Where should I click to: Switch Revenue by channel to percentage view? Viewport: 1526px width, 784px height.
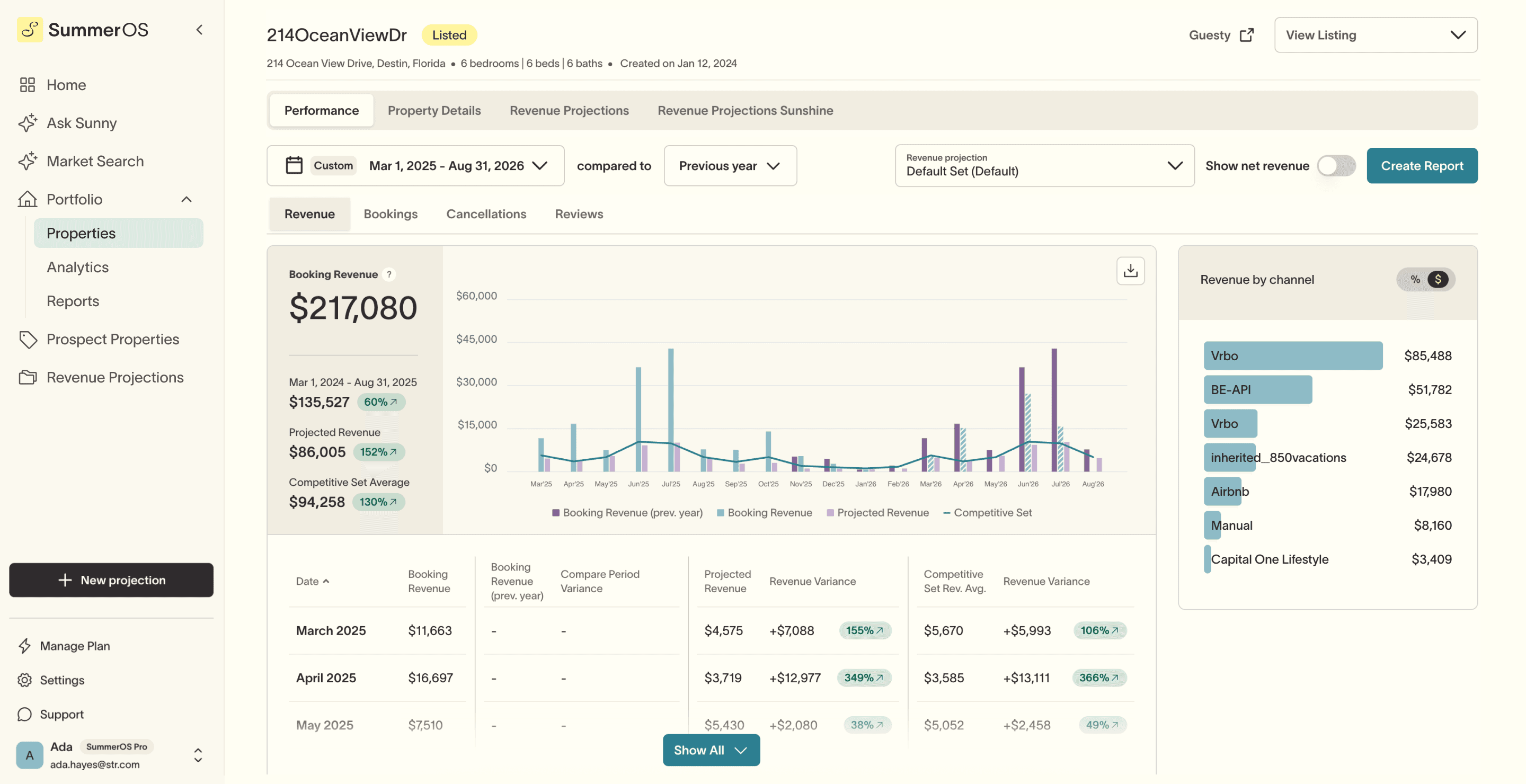[x=1415, y=279]
